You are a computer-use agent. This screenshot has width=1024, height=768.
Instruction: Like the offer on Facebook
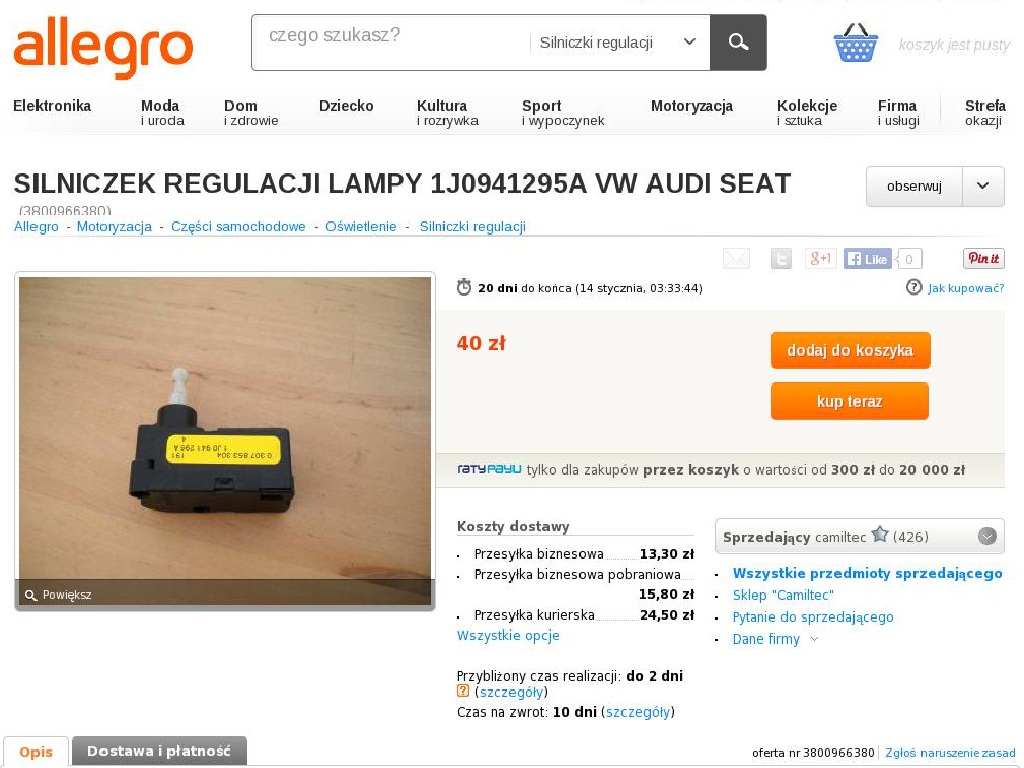pos(867,259)
